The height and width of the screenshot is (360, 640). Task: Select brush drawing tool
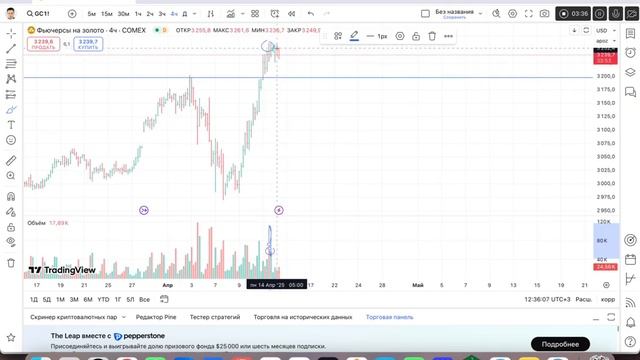point(11,110)
